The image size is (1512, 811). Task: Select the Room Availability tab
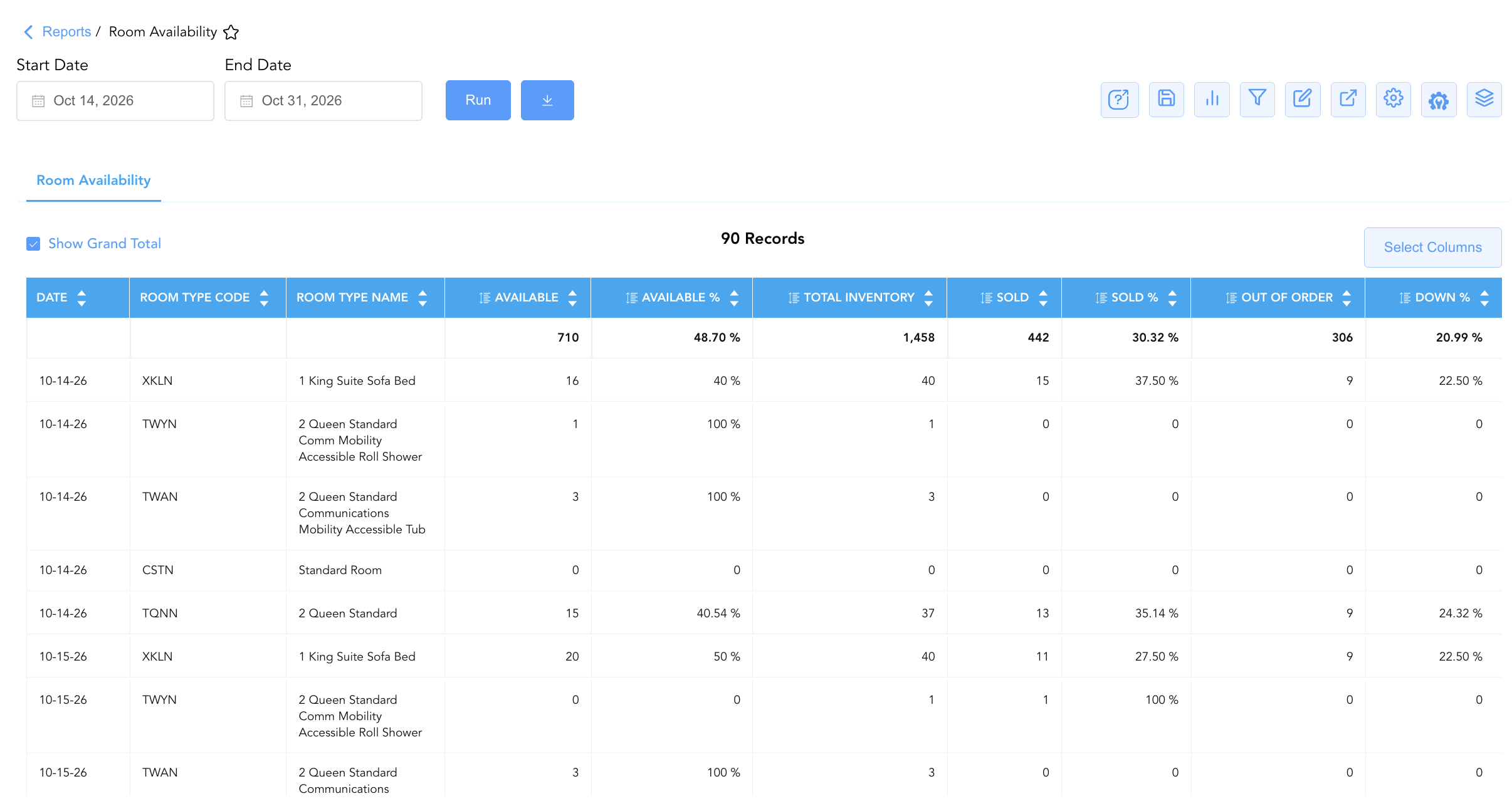[93, 181]
